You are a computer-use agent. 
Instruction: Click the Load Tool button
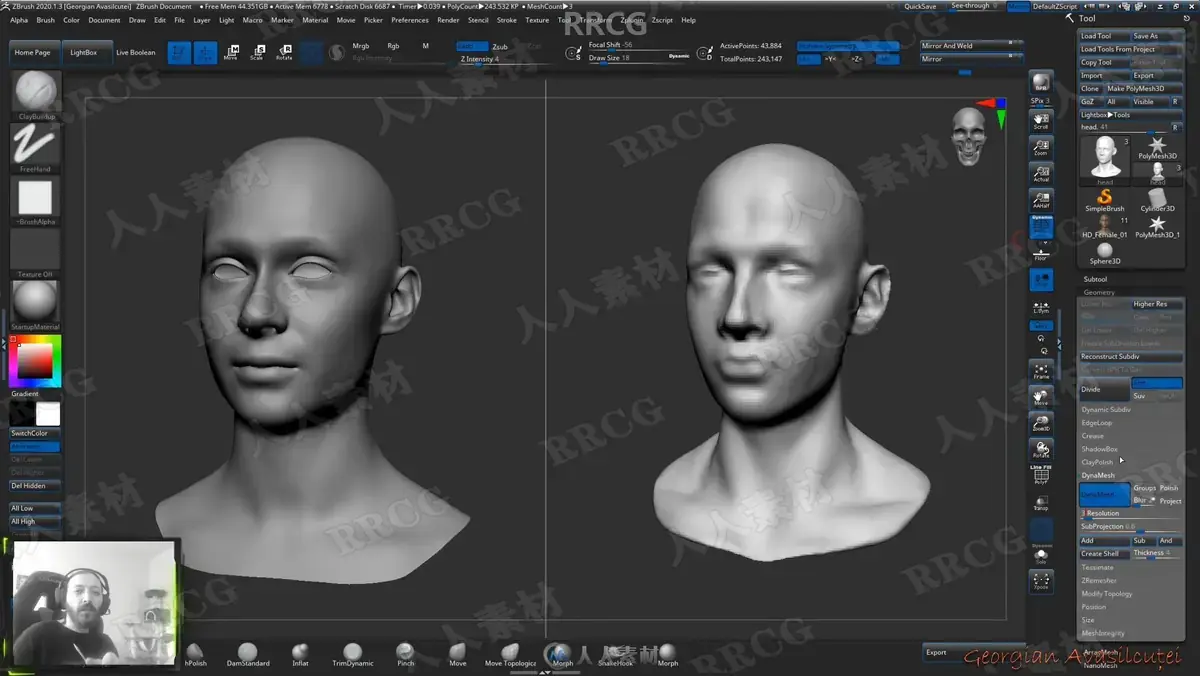[x=1104, y=36]
